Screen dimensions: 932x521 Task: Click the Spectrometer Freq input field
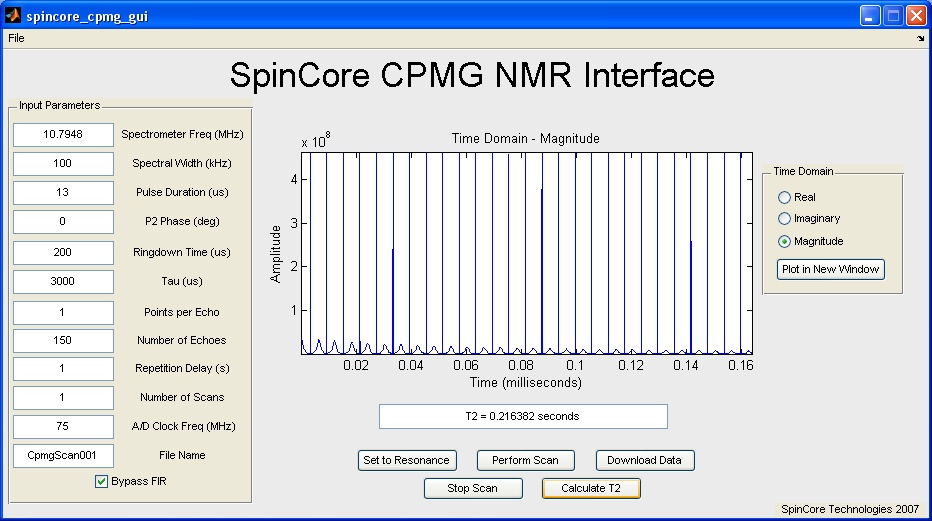coord(63,135)
